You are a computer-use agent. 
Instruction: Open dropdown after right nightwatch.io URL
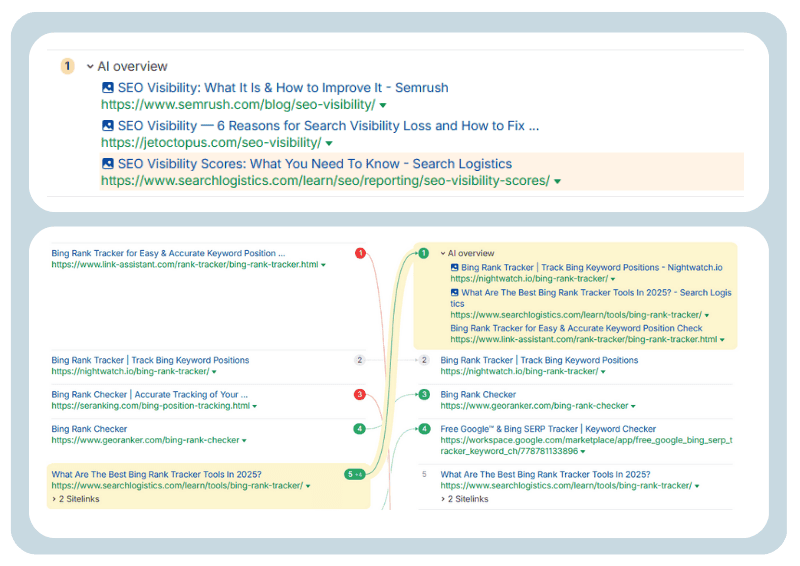coord(604,372)
